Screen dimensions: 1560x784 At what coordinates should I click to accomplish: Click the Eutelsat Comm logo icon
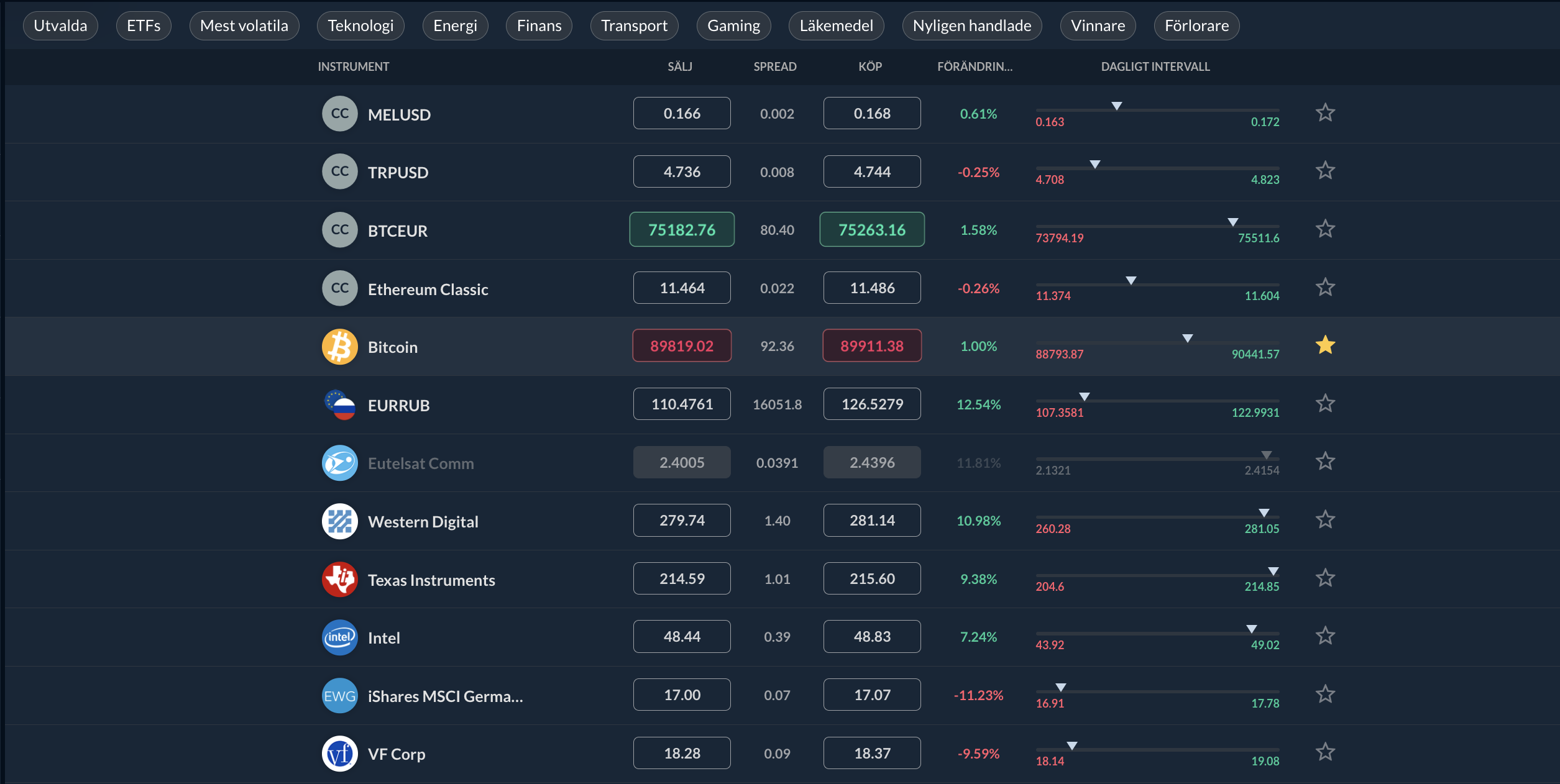pos(339,463)
